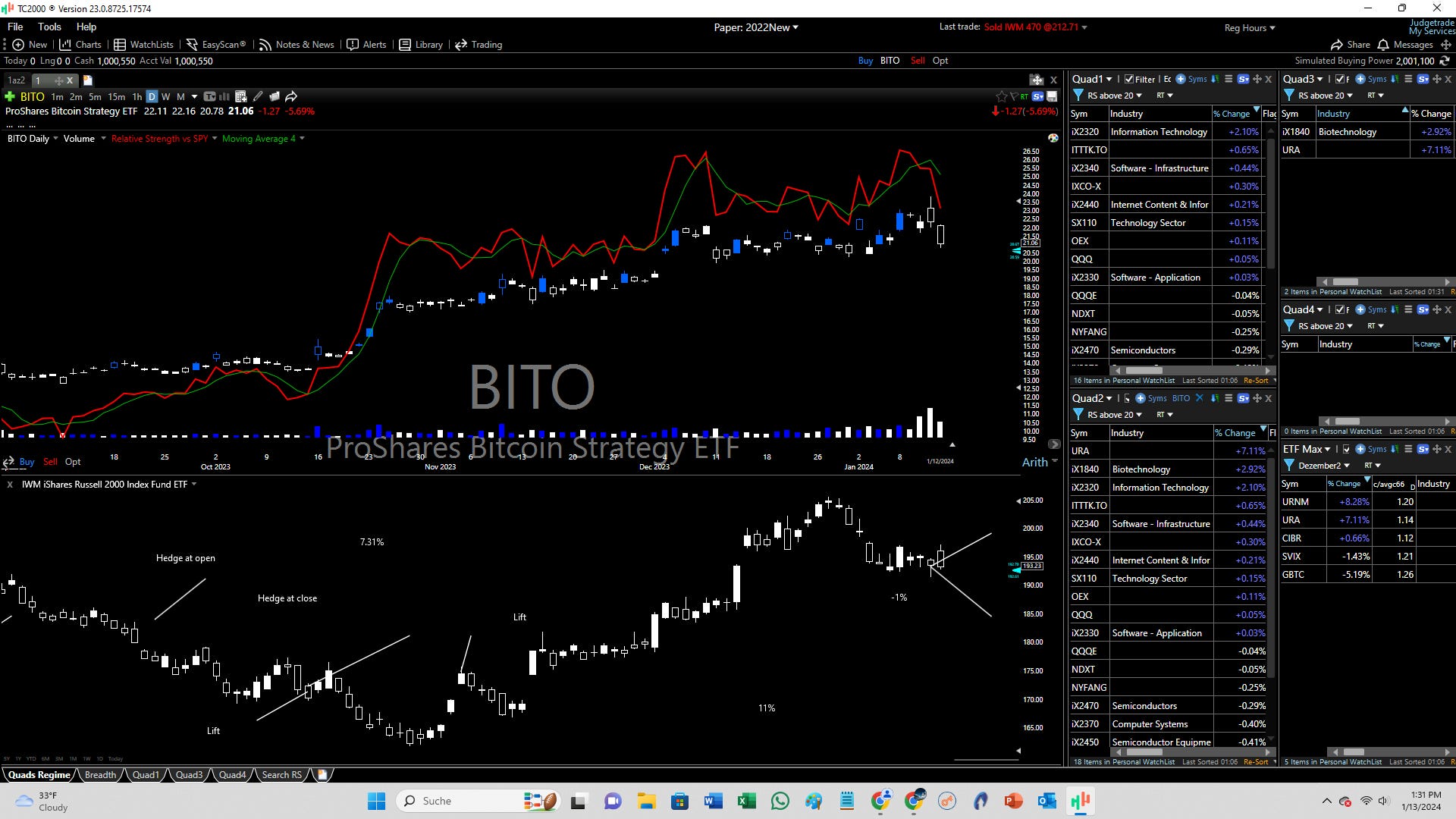Expand the Moving Average 4 dropdown
This screenshot has height=819, width=1456.
click(302, 138)
